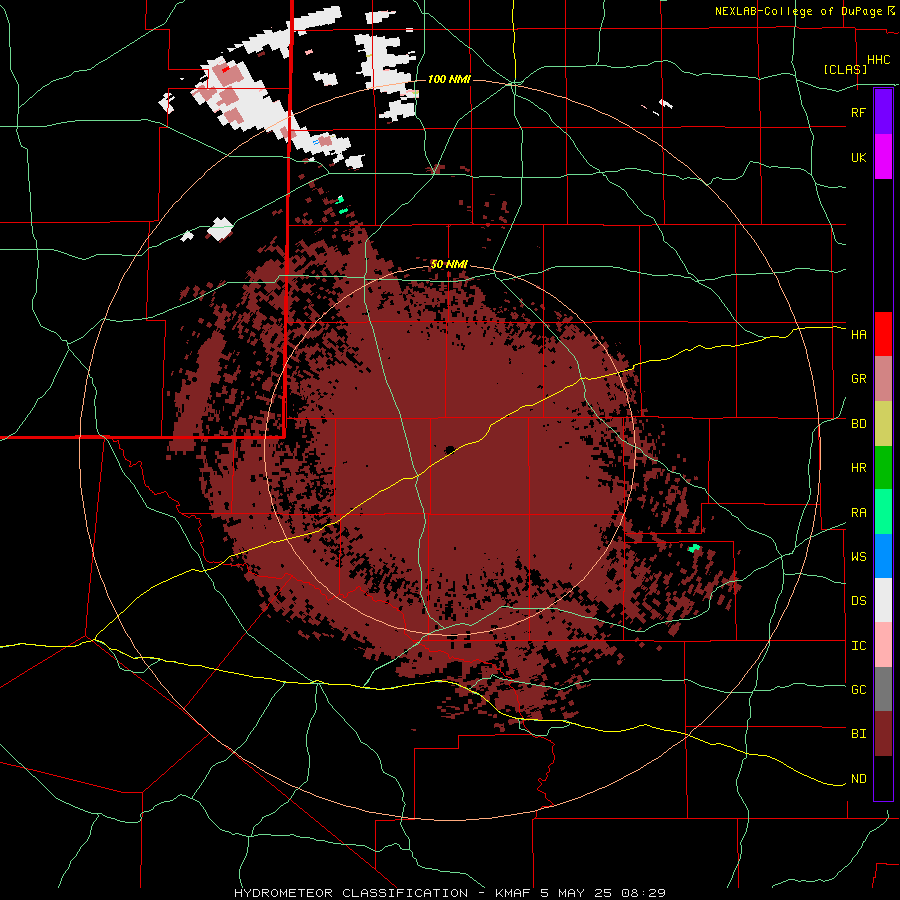Click the HR legend label
This screenshot has height=900, width=900.
click(858, 468)
